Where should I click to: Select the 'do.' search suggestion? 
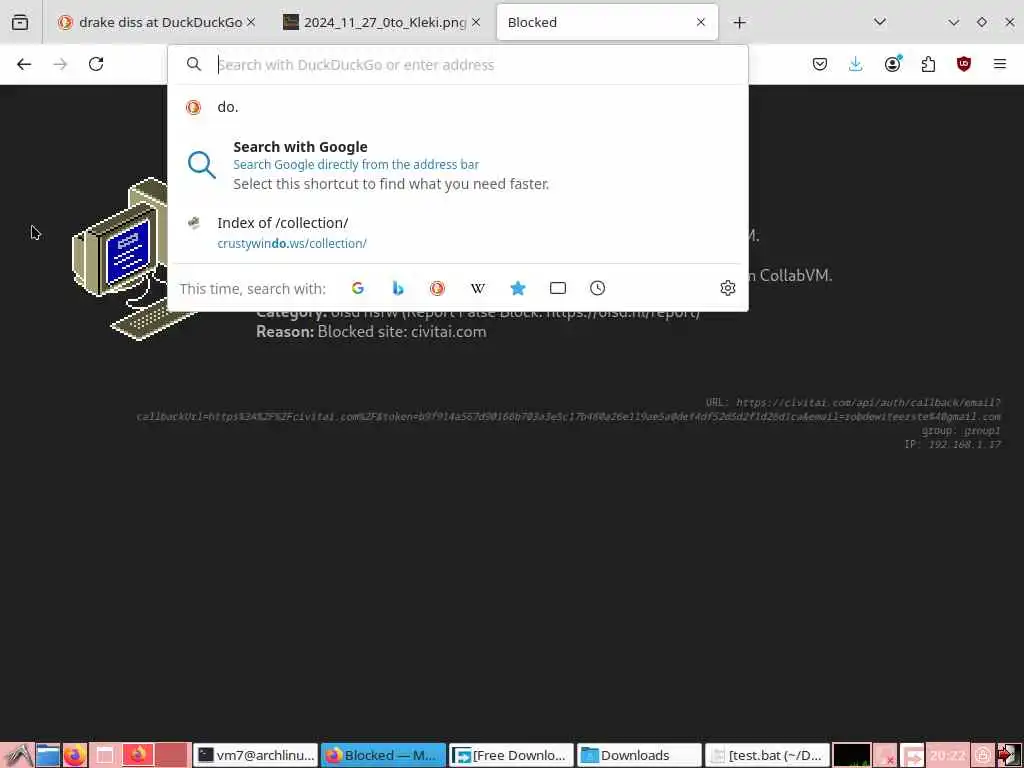click(x=458, y=107)
